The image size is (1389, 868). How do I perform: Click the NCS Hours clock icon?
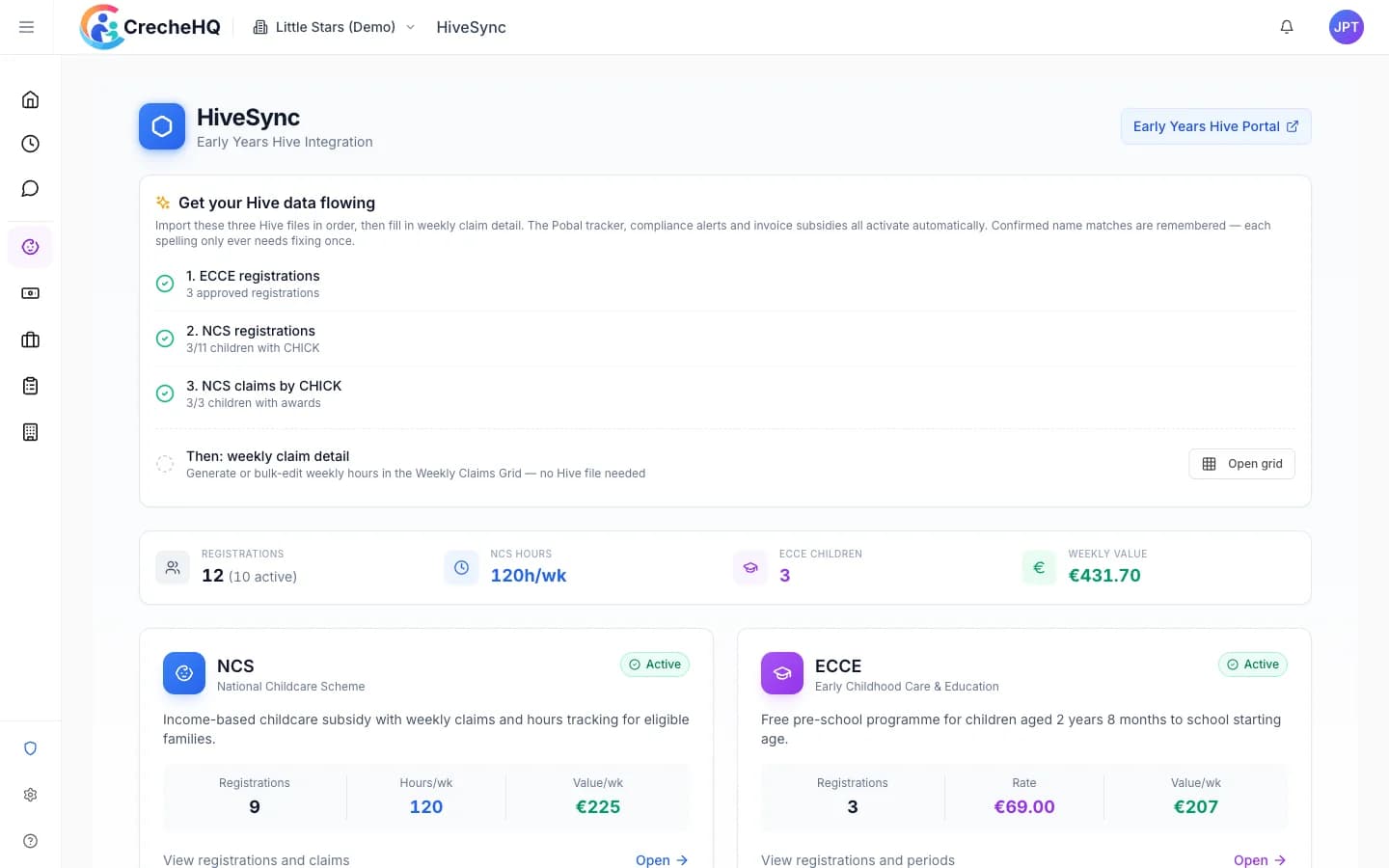pos(461,567)
